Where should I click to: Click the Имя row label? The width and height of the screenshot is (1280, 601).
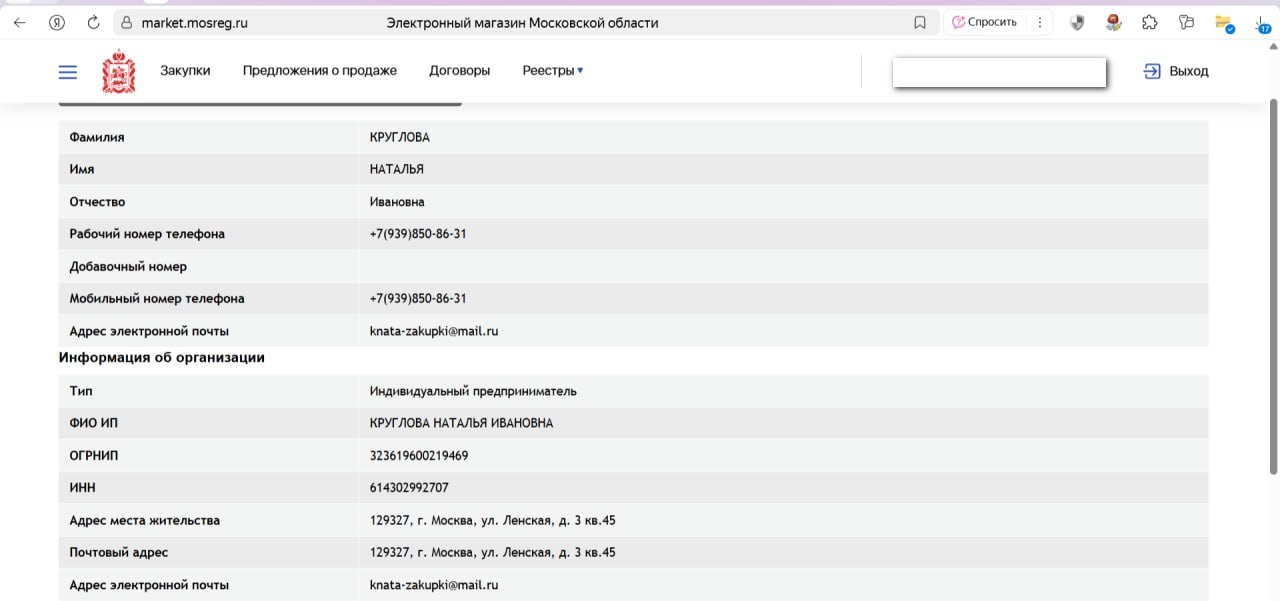coord(82,169)
